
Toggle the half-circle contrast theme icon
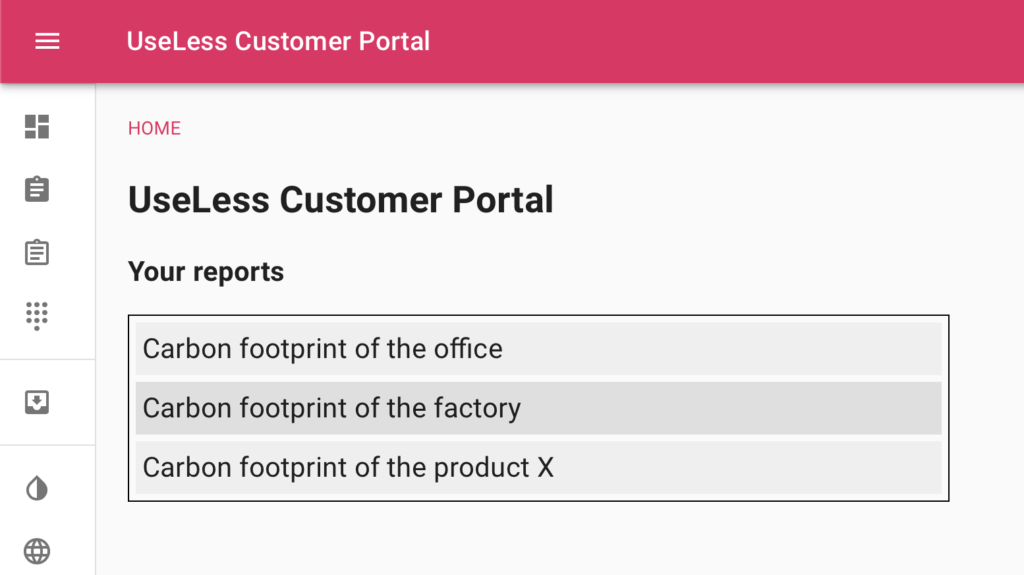(37, 488)
